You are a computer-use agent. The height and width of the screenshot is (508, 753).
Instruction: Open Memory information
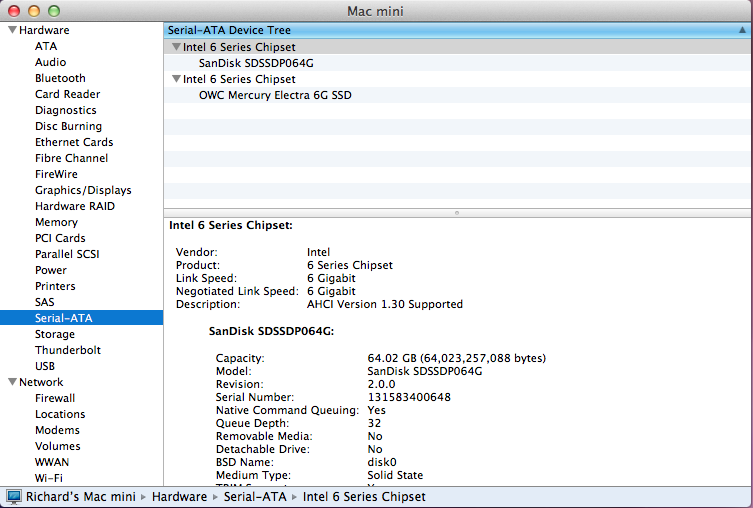[56, 222]
